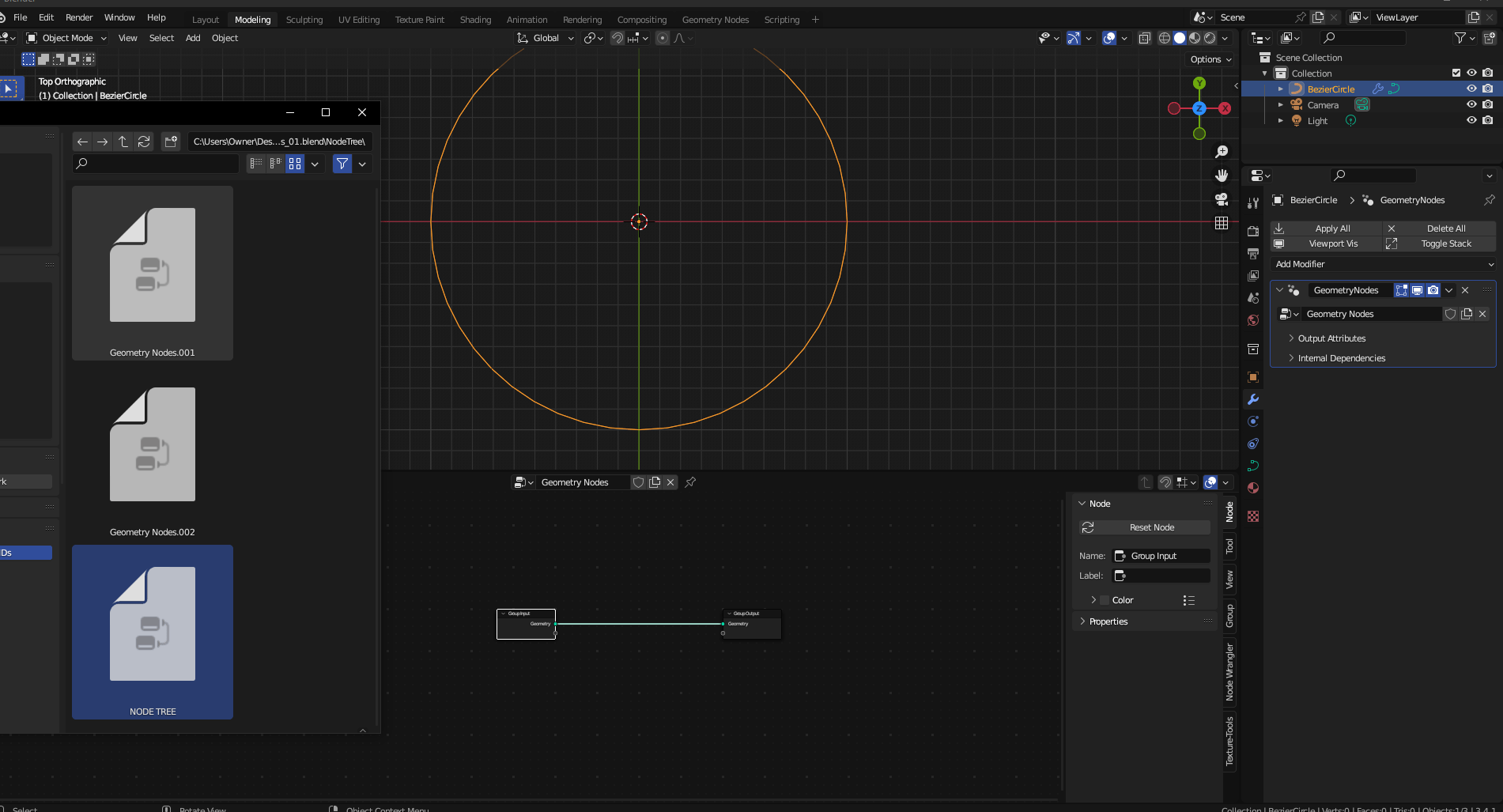Switch to orthographic grid view icon

pyautogui.click(x=1222, y=224)
